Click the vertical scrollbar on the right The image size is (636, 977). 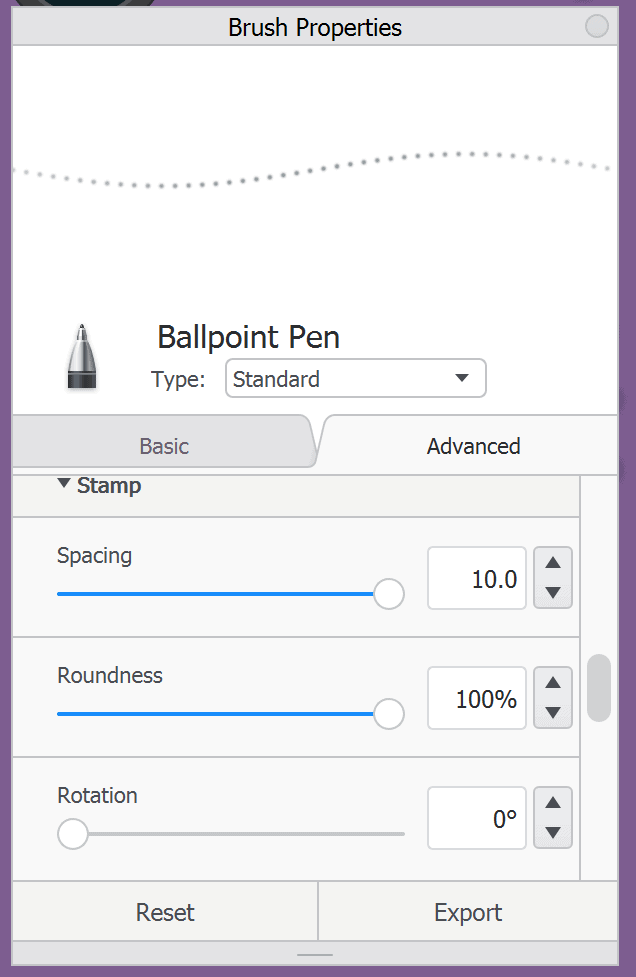click(x=597, y=687)
